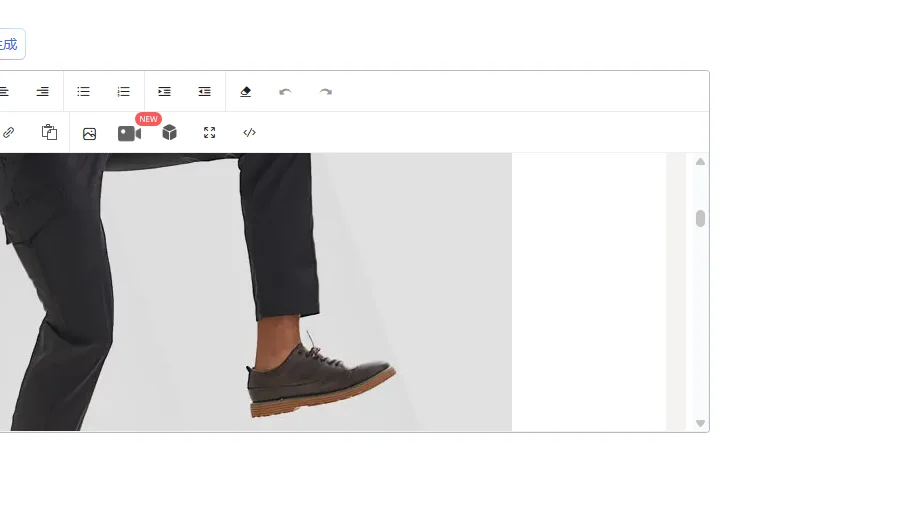Screen dimensions: 913x530
Task: Align text to the right
Action: click(43, 91)
